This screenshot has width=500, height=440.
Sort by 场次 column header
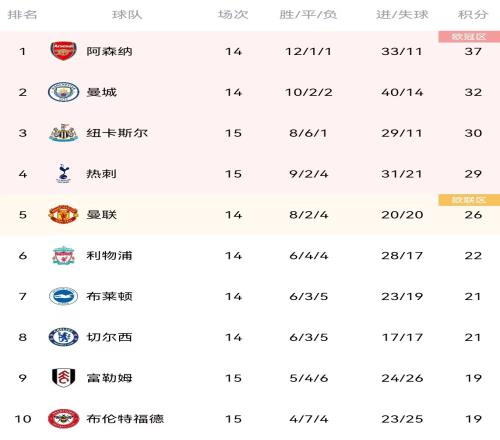click(x=233, y=14)
